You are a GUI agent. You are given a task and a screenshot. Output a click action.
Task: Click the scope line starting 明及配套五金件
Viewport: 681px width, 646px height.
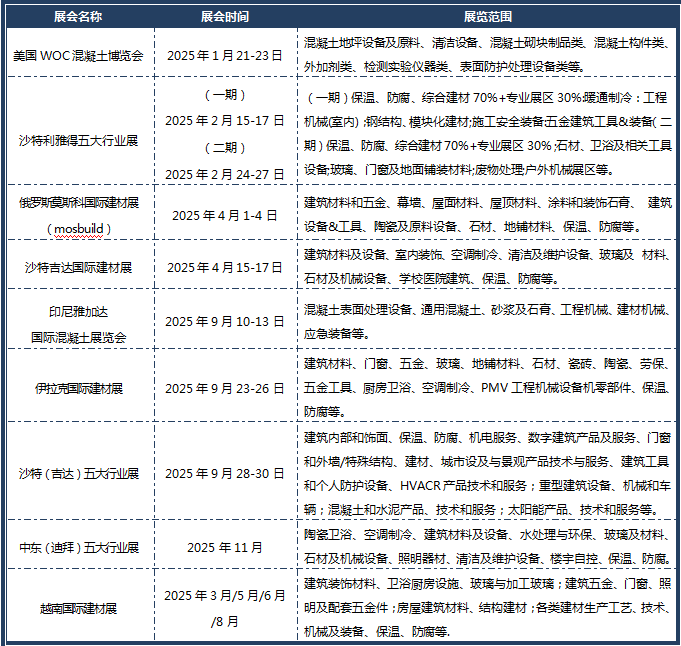tap(488, 607)
